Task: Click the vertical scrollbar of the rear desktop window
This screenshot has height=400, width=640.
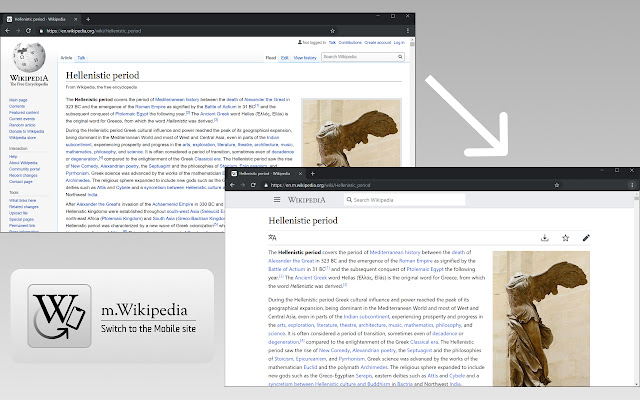Action: click(412, 102)
